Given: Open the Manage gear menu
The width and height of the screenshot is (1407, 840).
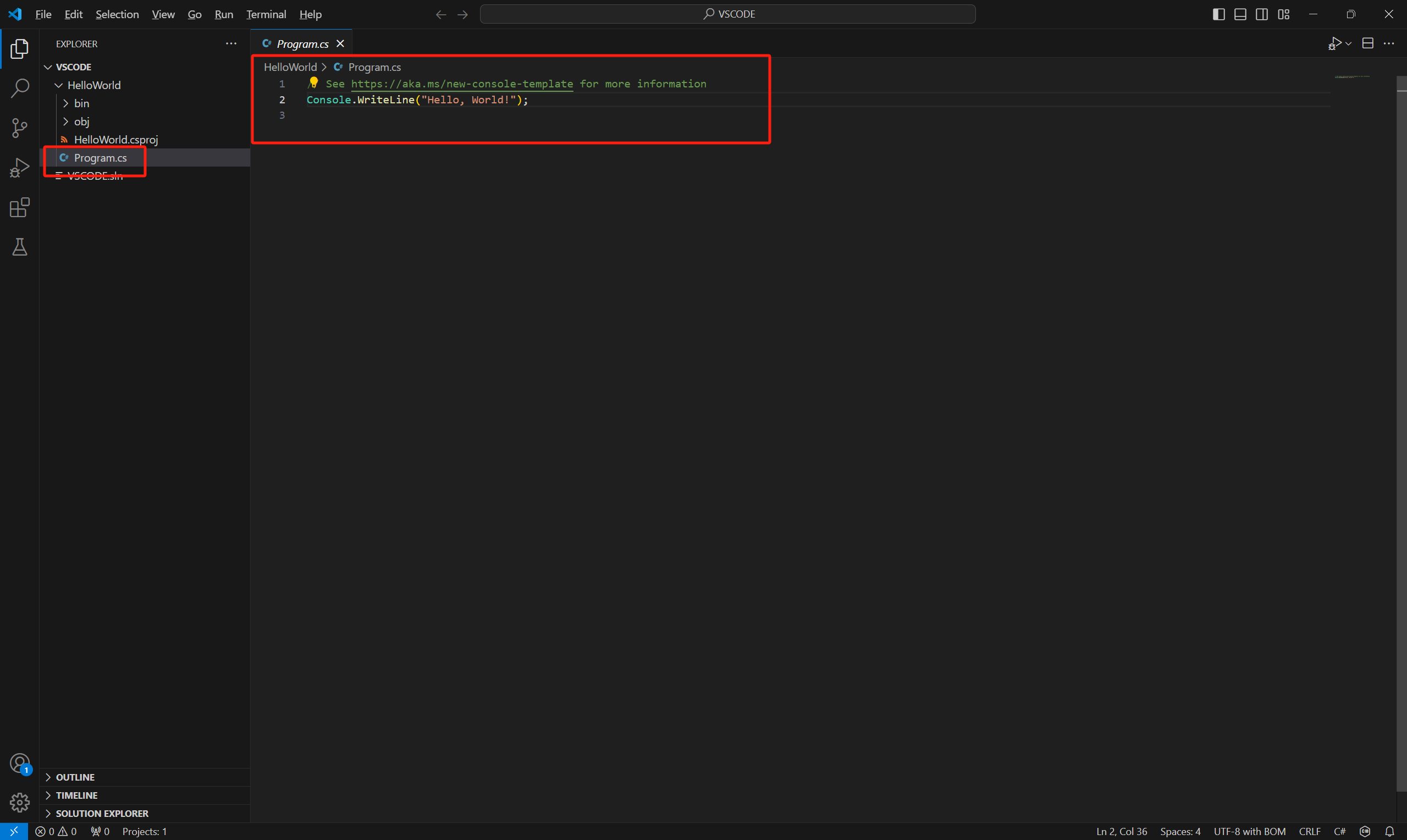Looking at the screenshot, I should 19,803.
